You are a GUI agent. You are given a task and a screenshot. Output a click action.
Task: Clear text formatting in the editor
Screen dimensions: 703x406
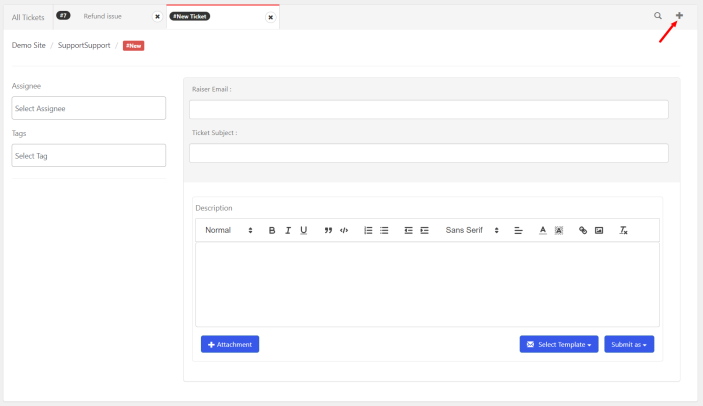point(623,231)
